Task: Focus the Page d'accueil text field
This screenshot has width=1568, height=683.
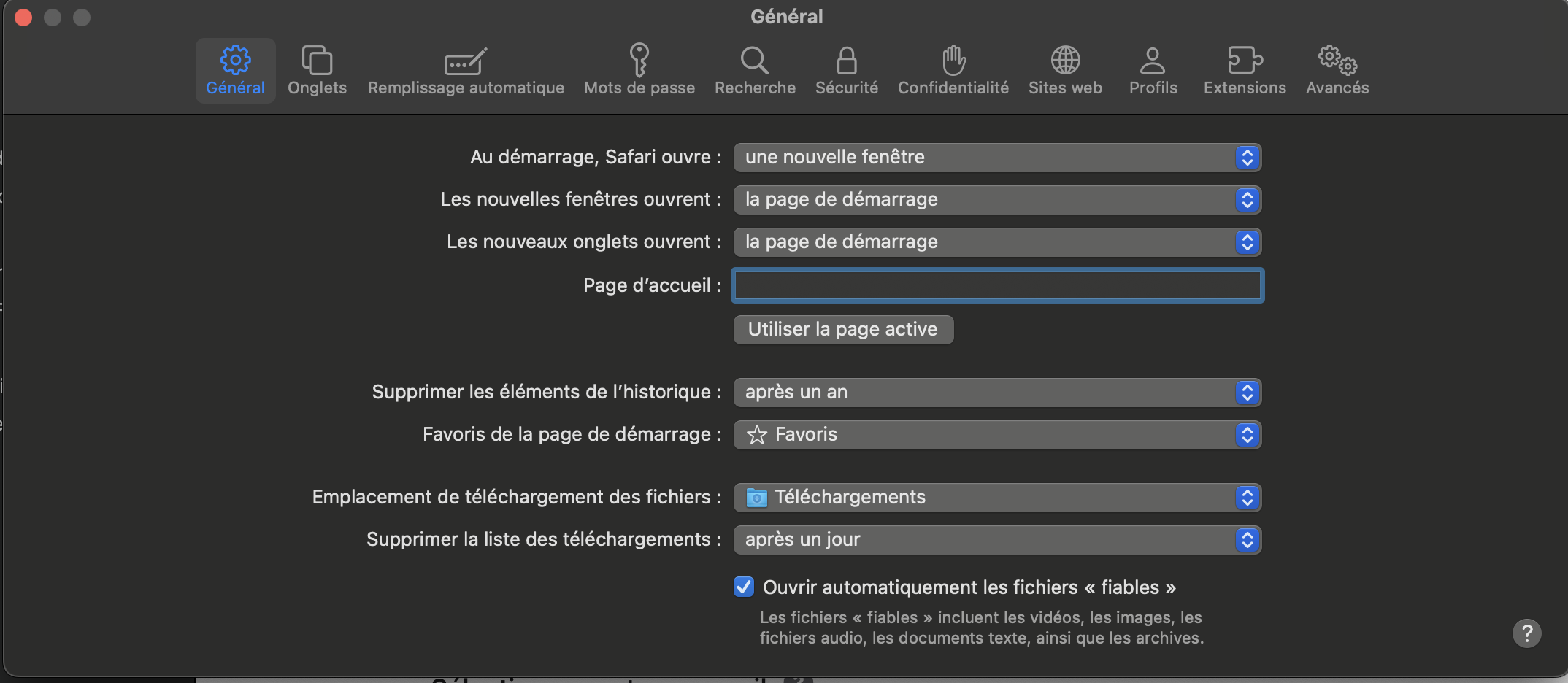Action: click(998, 285)
